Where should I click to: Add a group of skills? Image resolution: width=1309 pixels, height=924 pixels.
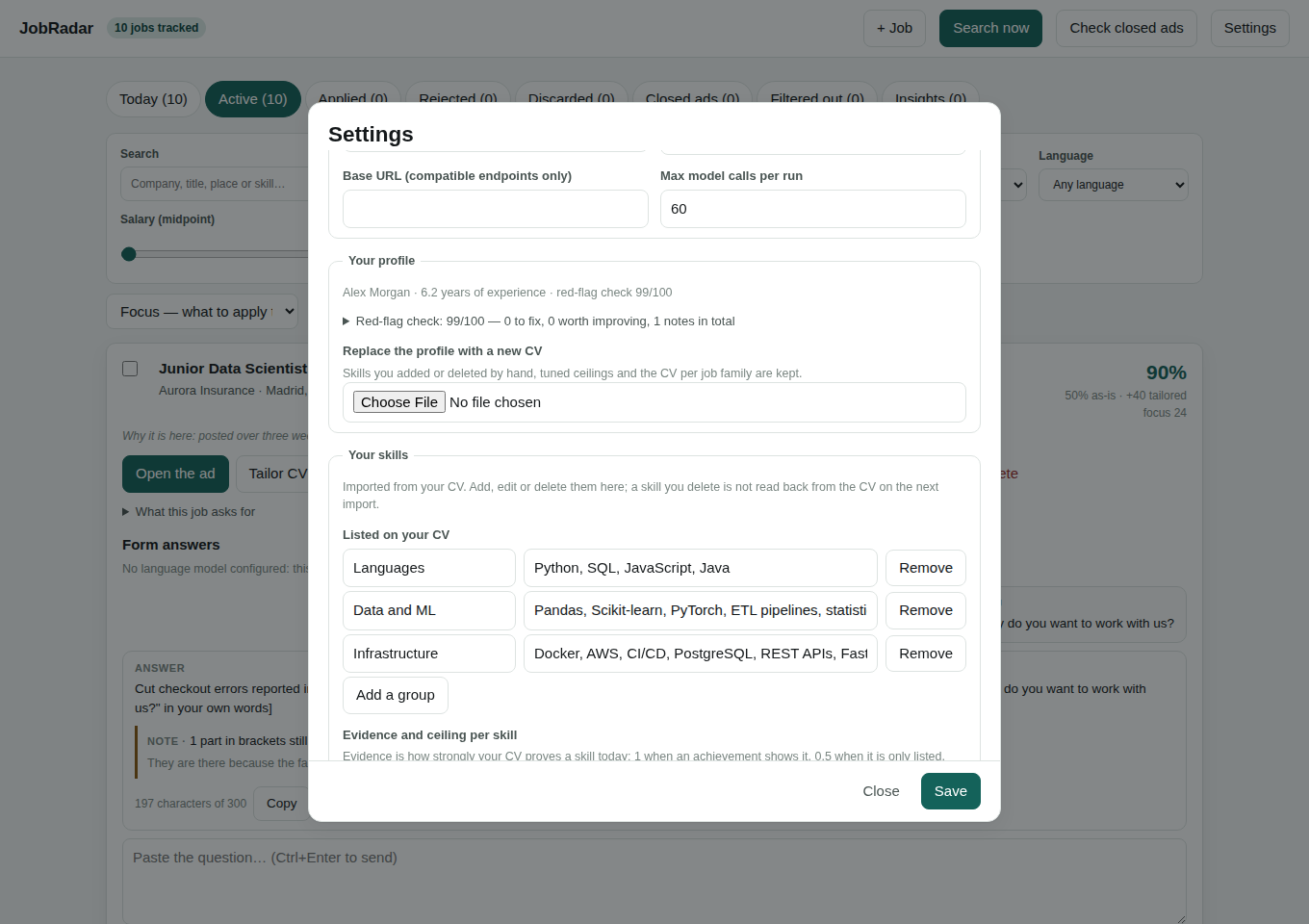(x=396, y=695)
